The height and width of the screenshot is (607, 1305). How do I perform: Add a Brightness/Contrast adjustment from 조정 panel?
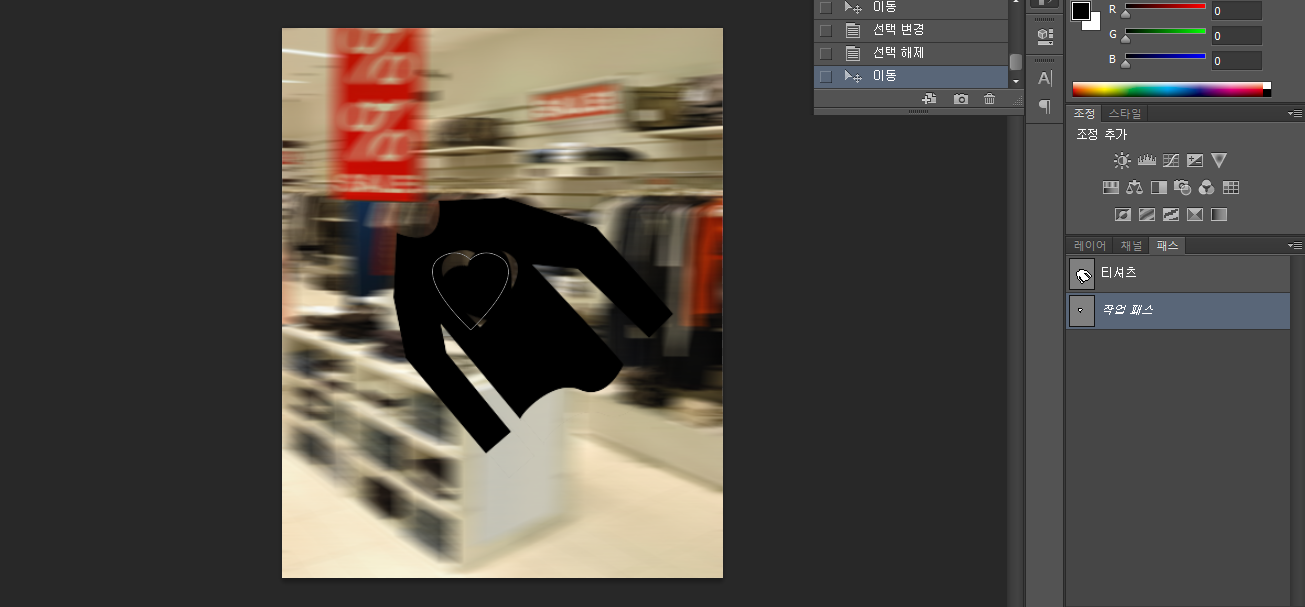[x=1121, y=160]
